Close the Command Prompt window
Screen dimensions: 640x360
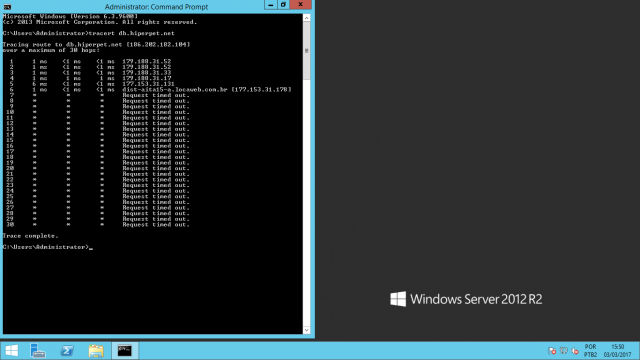point(300,4)
